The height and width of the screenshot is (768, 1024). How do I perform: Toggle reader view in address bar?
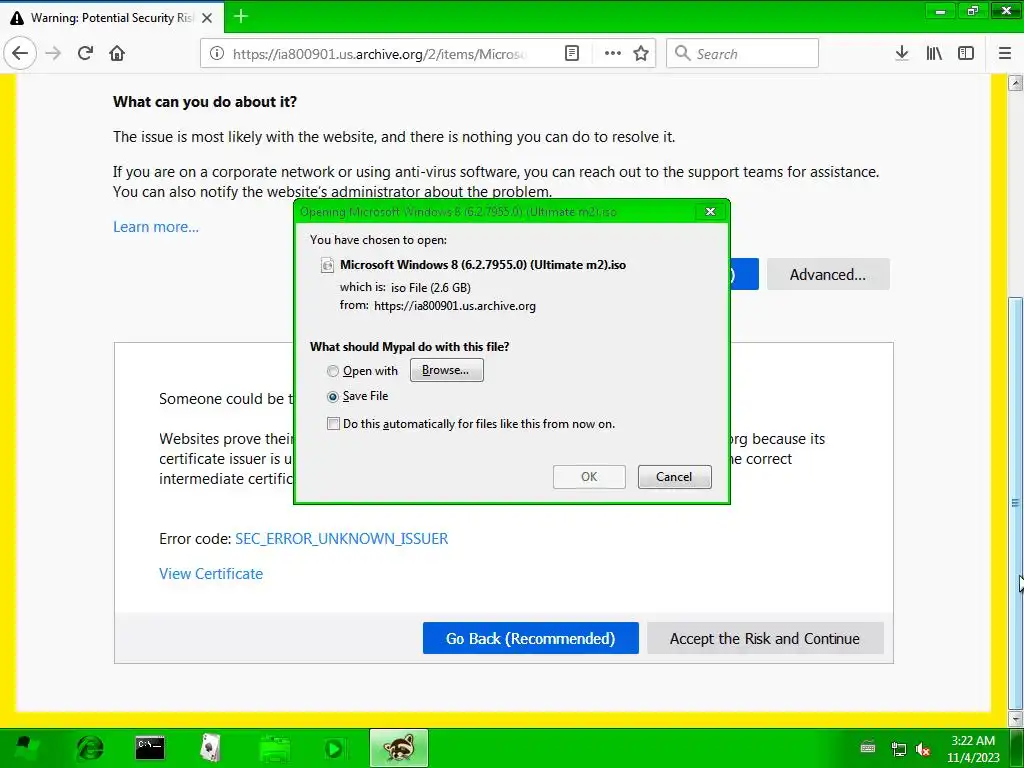click(x=571, y=54)
